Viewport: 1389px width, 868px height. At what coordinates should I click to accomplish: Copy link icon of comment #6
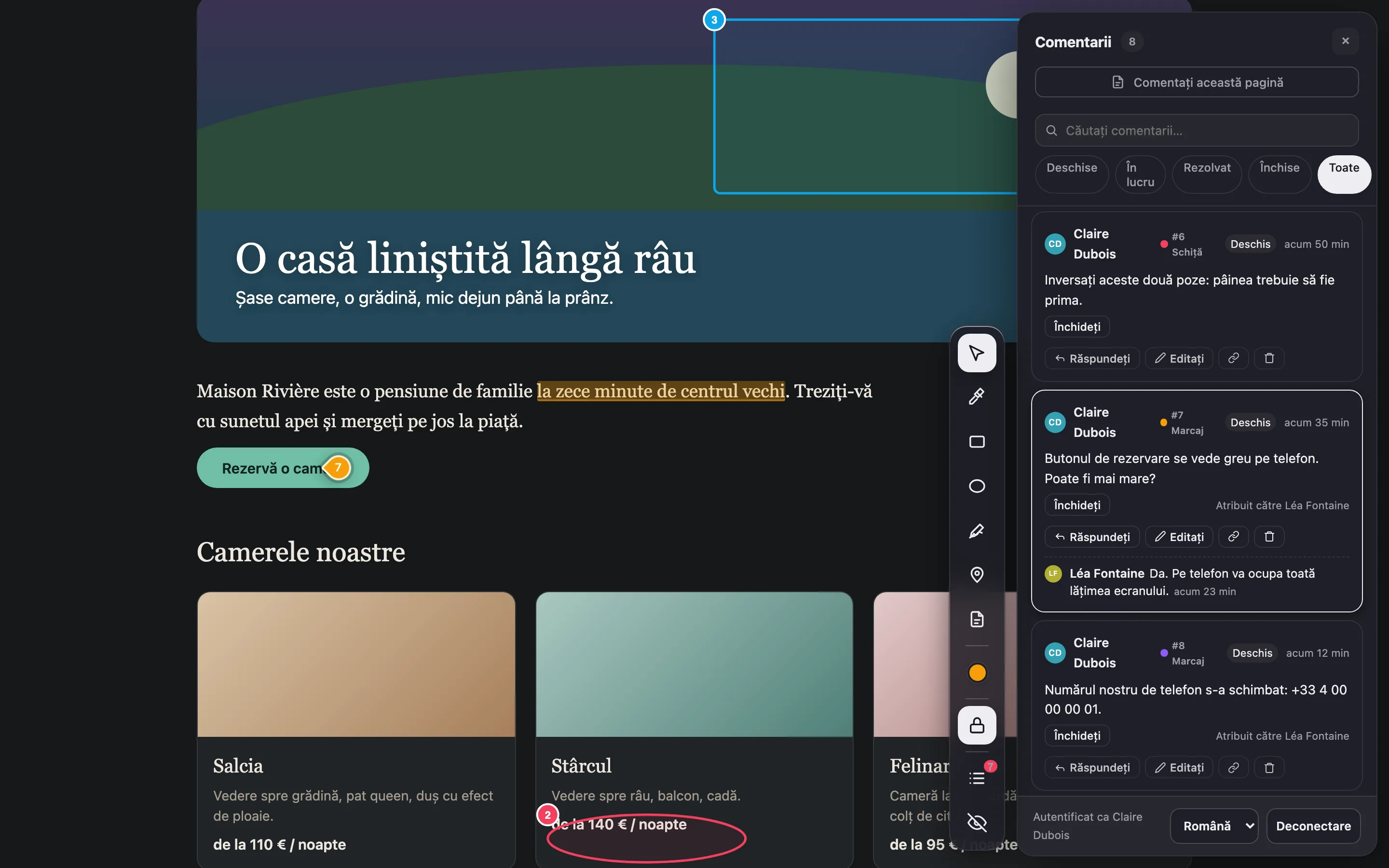point(1233,358)
